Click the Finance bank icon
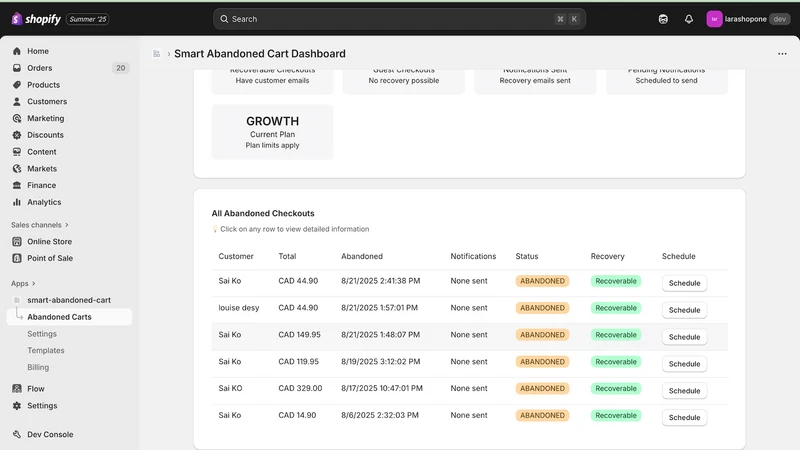This screenshot has width=800, height=450. tap(17, 185)
